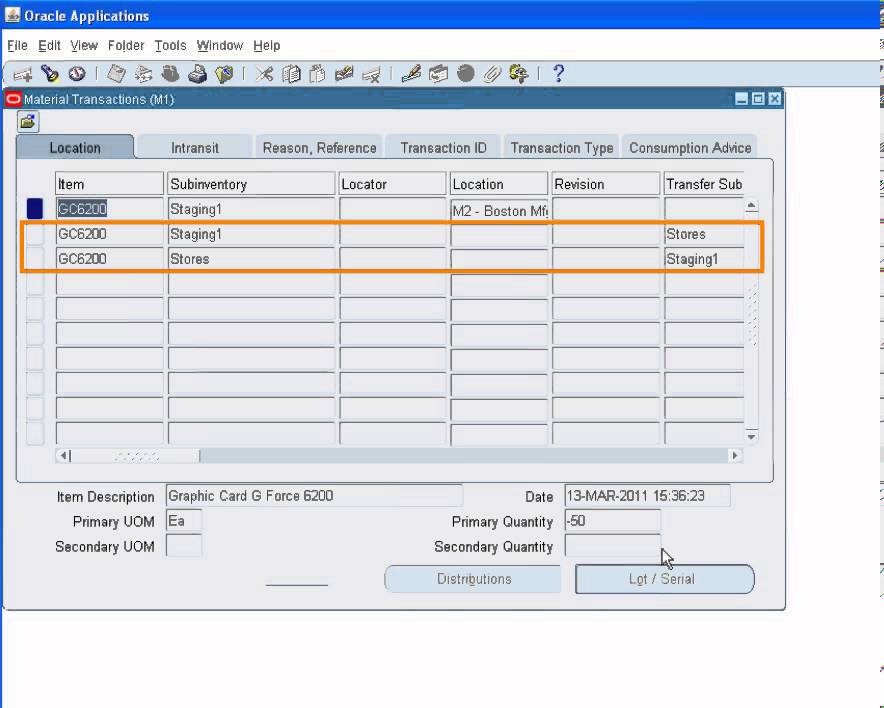Viewport: 884px width, 708px height.
Task: Click the horizontal scrollbar left arrow
Action: tap(63, 455)
